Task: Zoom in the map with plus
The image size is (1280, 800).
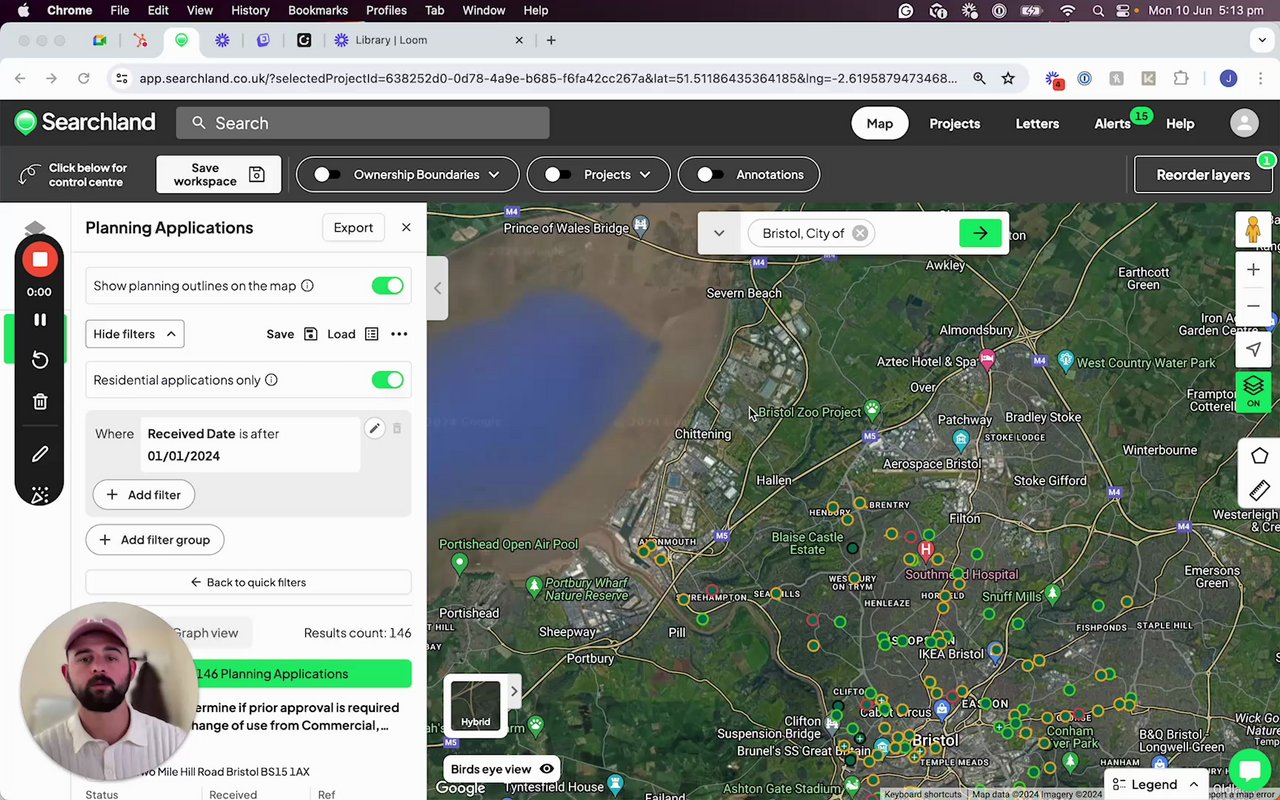Action: 1253,270
